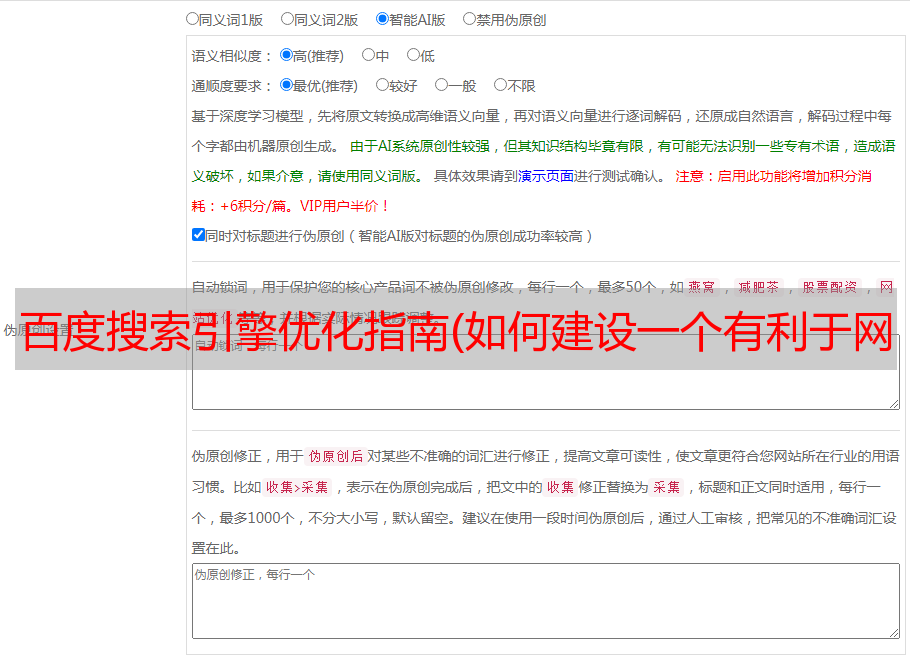Set 通顺度要求 to 较好
Viewport: 911px width, 658px height.
pyautogui.click(x=382, y=85)
